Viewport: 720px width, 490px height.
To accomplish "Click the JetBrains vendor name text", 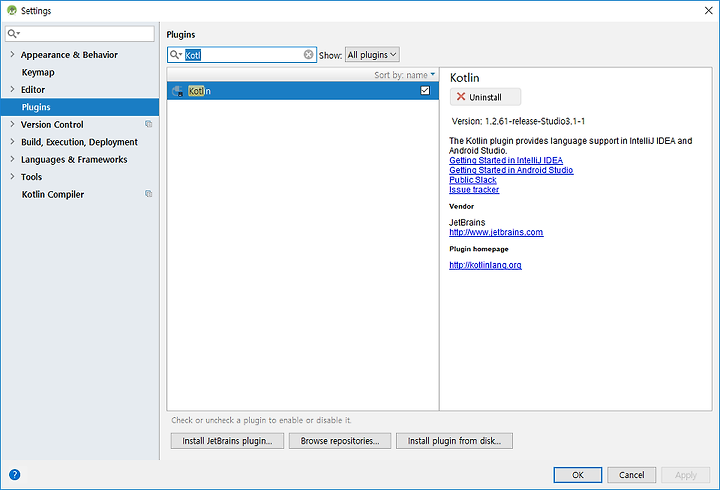I will click(x=467, y=222).
